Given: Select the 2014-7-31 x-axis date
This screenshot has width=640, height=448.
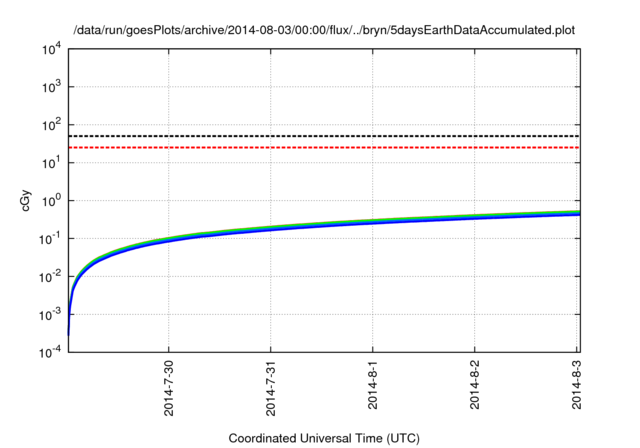Looking at the screenshot, I should point(271,388).
